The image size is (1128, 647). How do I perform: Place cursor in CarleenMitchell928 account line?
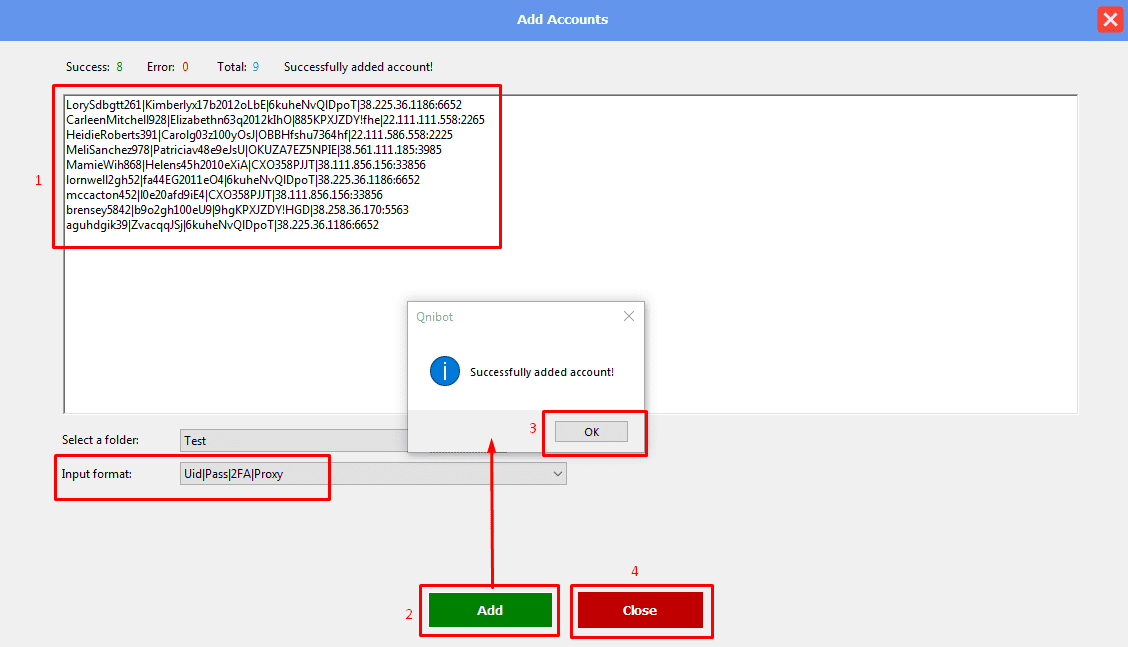click(x=274, y=119)
